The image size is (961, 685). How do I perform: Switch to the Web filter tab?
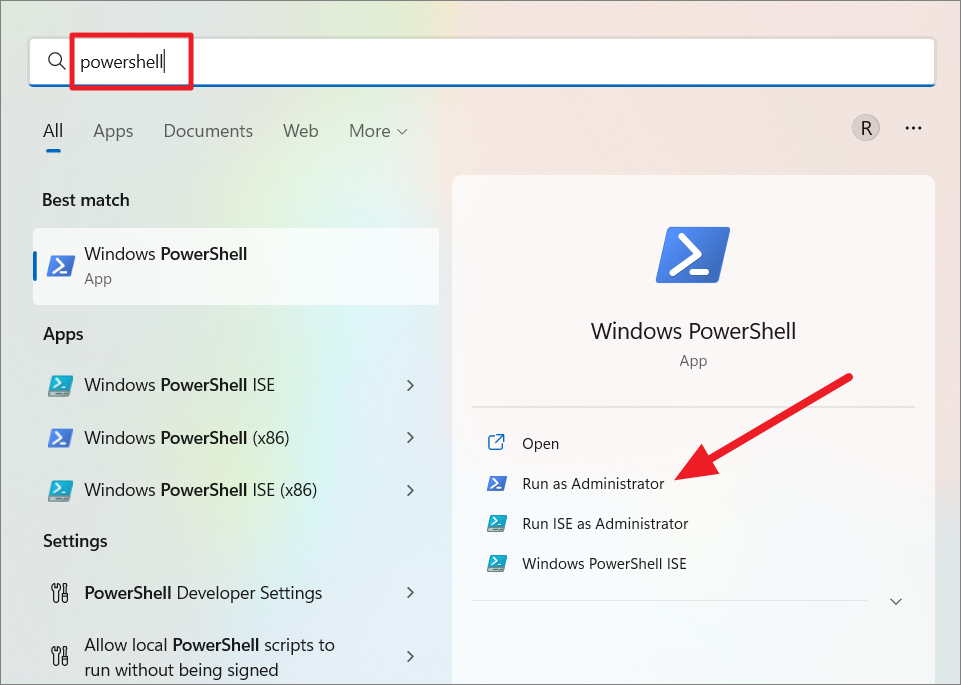pos(300,131)
